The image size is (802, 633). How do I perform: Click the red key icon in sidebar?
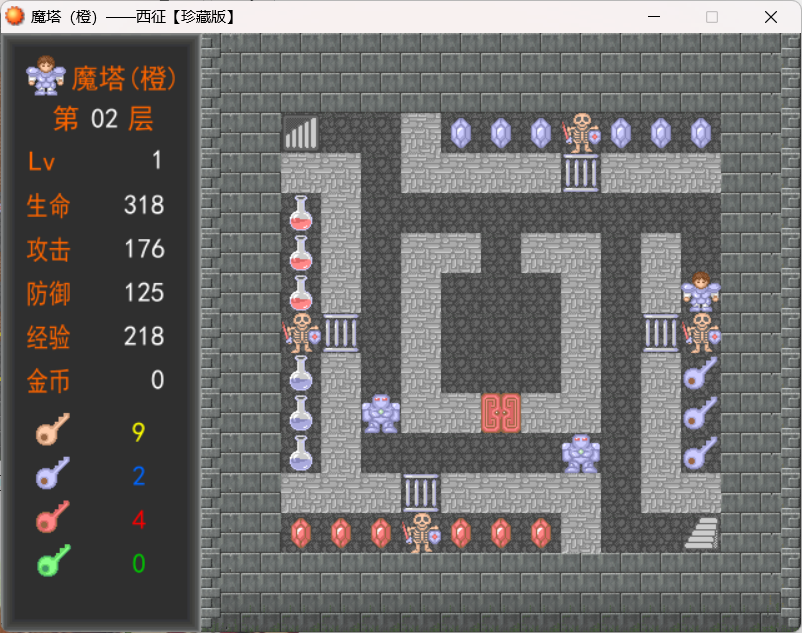53,517
